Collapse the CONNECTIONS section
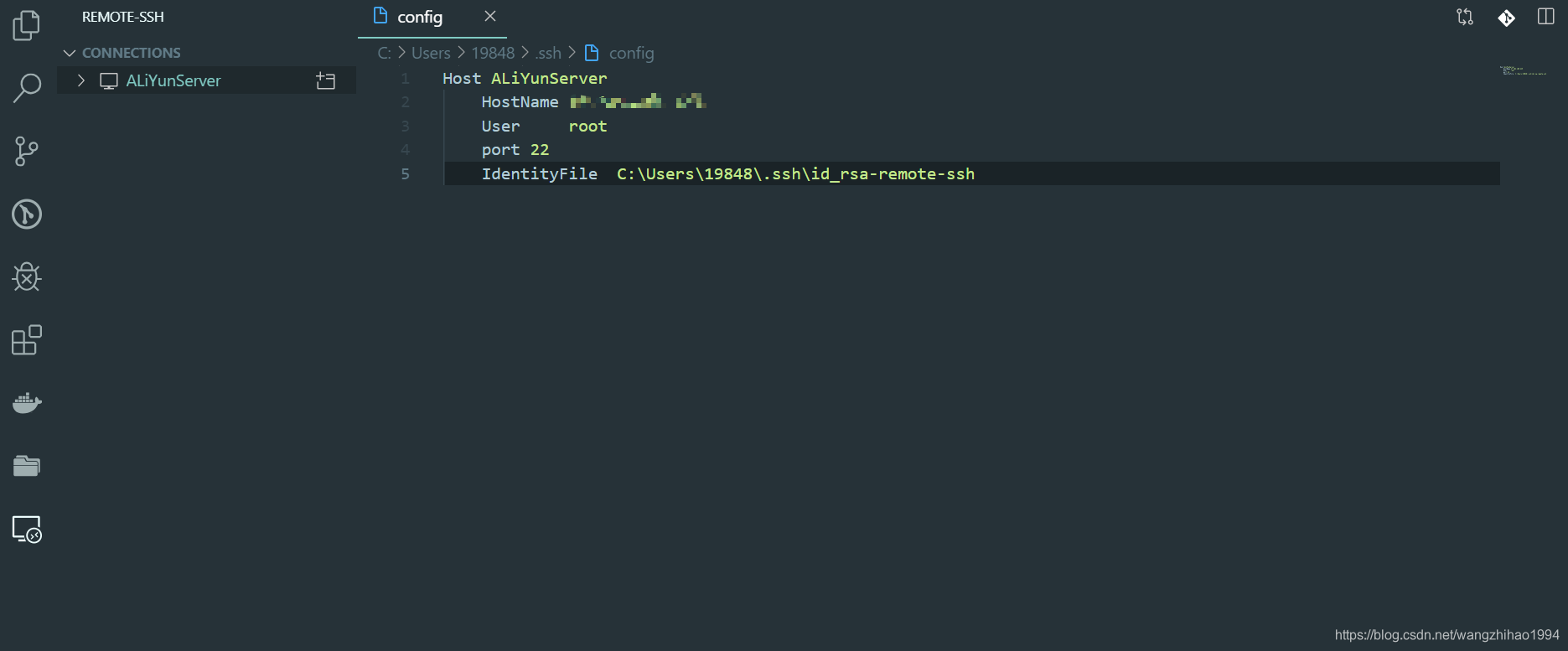Viewport: 1568px width, 651px height. [x=70, y=53]
